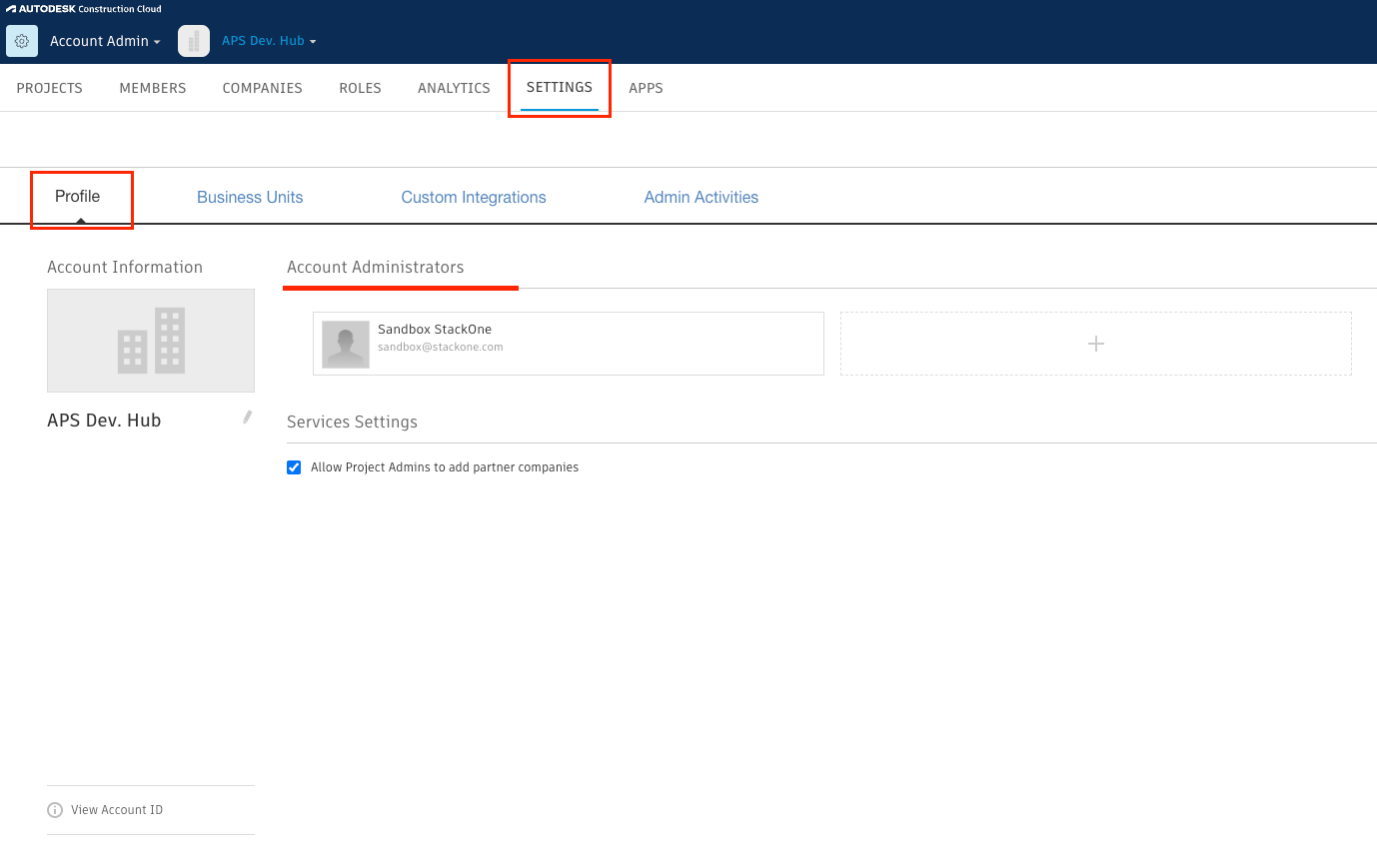Add a new account administrator with plus
1377x868 pixels.
pyautogui.click(x=1096, y=344)
